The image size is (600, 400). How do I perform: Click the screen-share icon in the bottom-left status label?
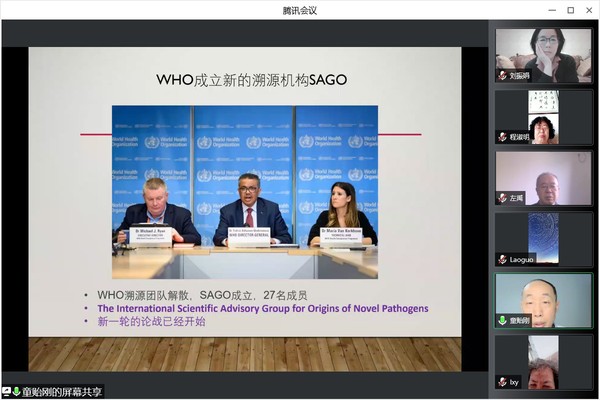[7, 392]
